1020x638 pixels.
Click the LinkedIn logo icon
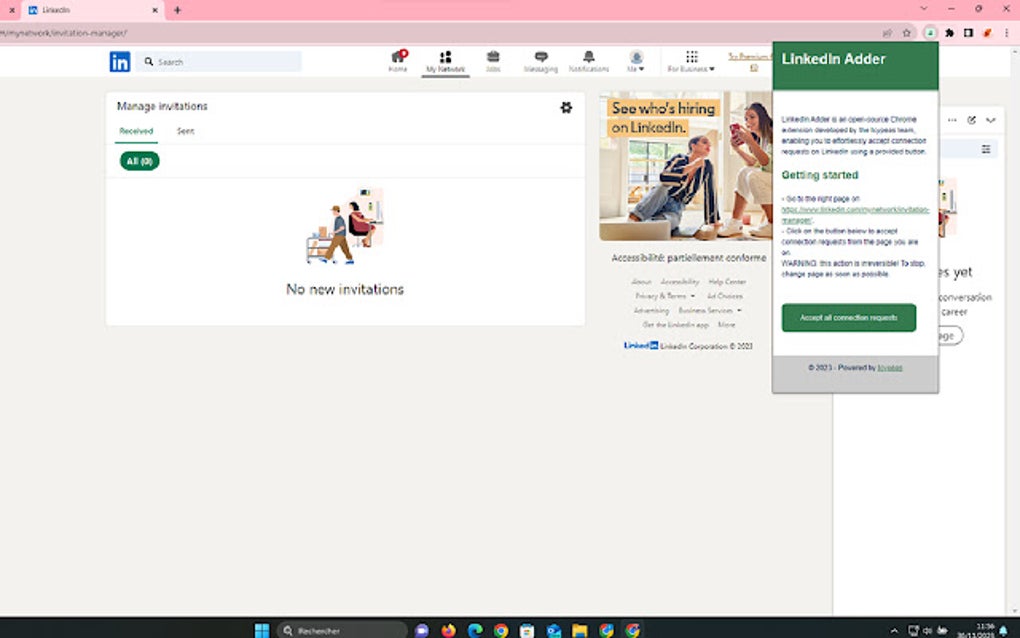[x=120, y=61]
